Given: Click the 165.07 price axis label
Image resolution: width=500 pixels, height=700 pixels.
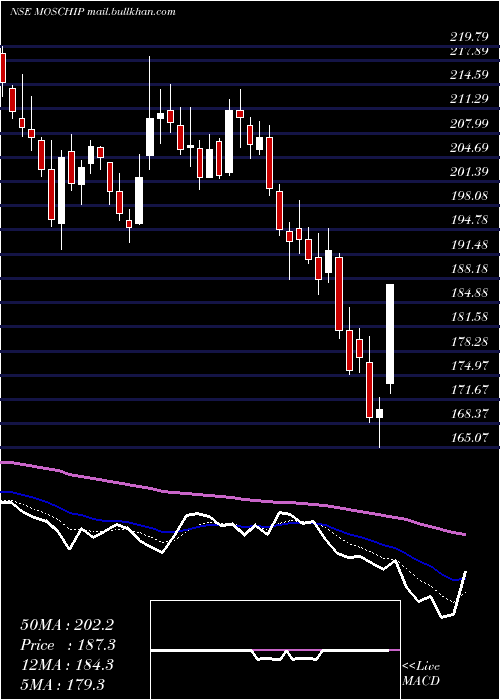Looking at the screenshot, I should pyautogui.click(x=469, y=438).
